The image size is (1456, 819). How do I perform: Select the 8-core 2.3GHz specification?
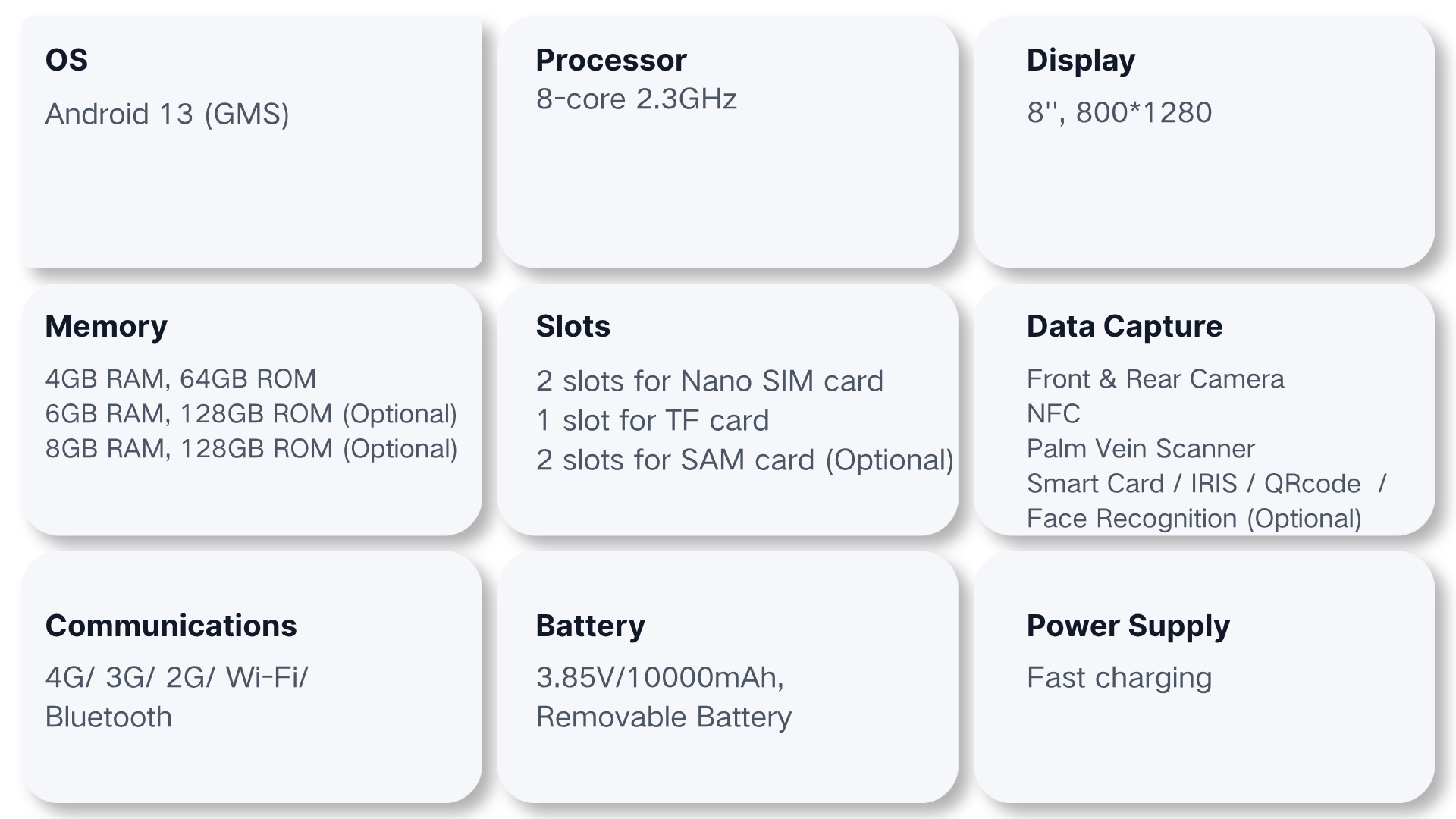[636, 99]
